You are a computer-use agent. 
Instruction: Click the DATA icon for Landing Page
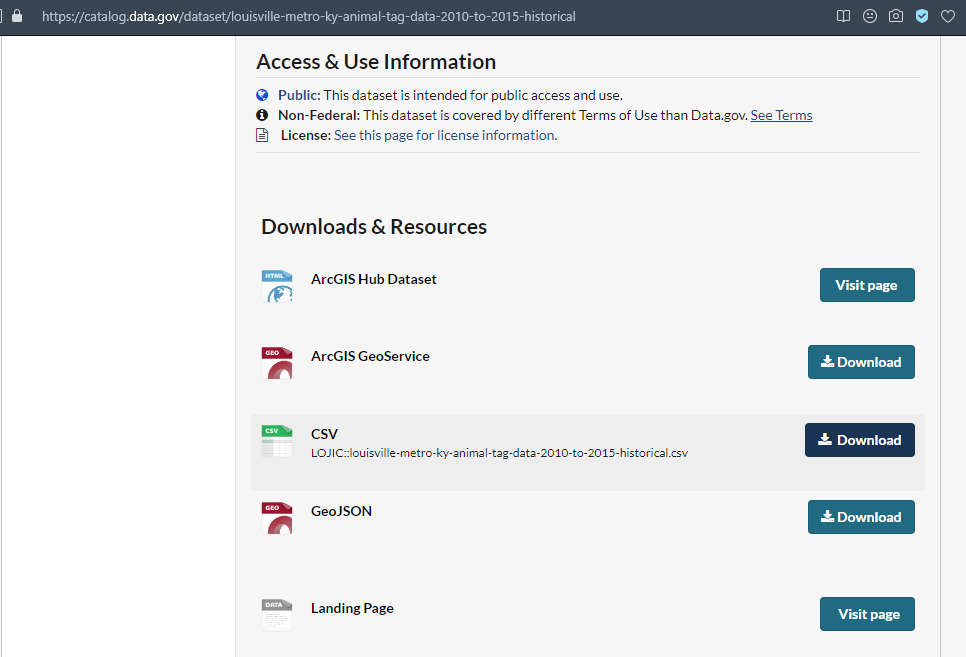[277, 615]
